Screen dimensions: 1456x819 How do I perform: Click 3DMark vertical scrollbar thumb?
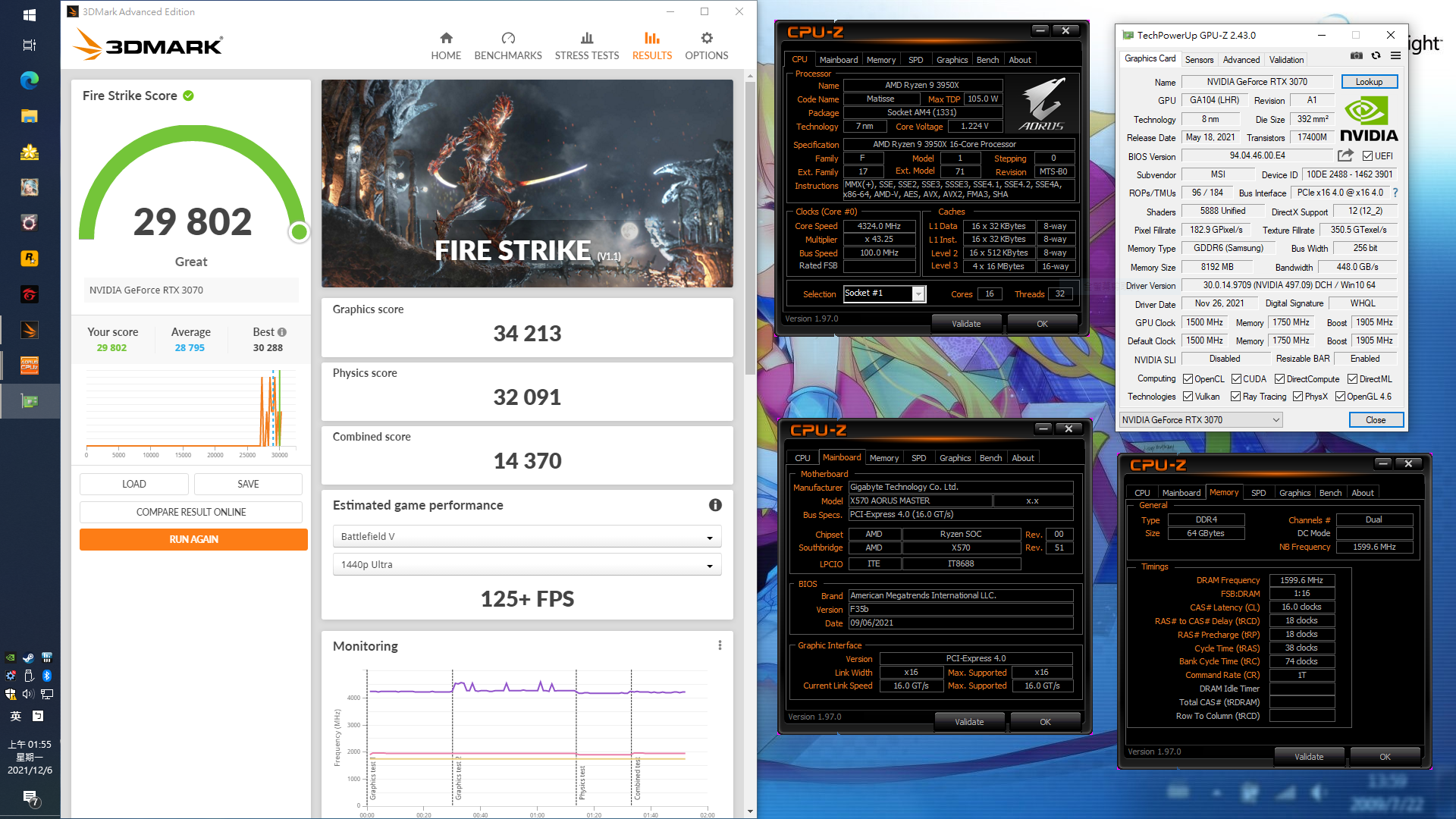pos(750,227)
